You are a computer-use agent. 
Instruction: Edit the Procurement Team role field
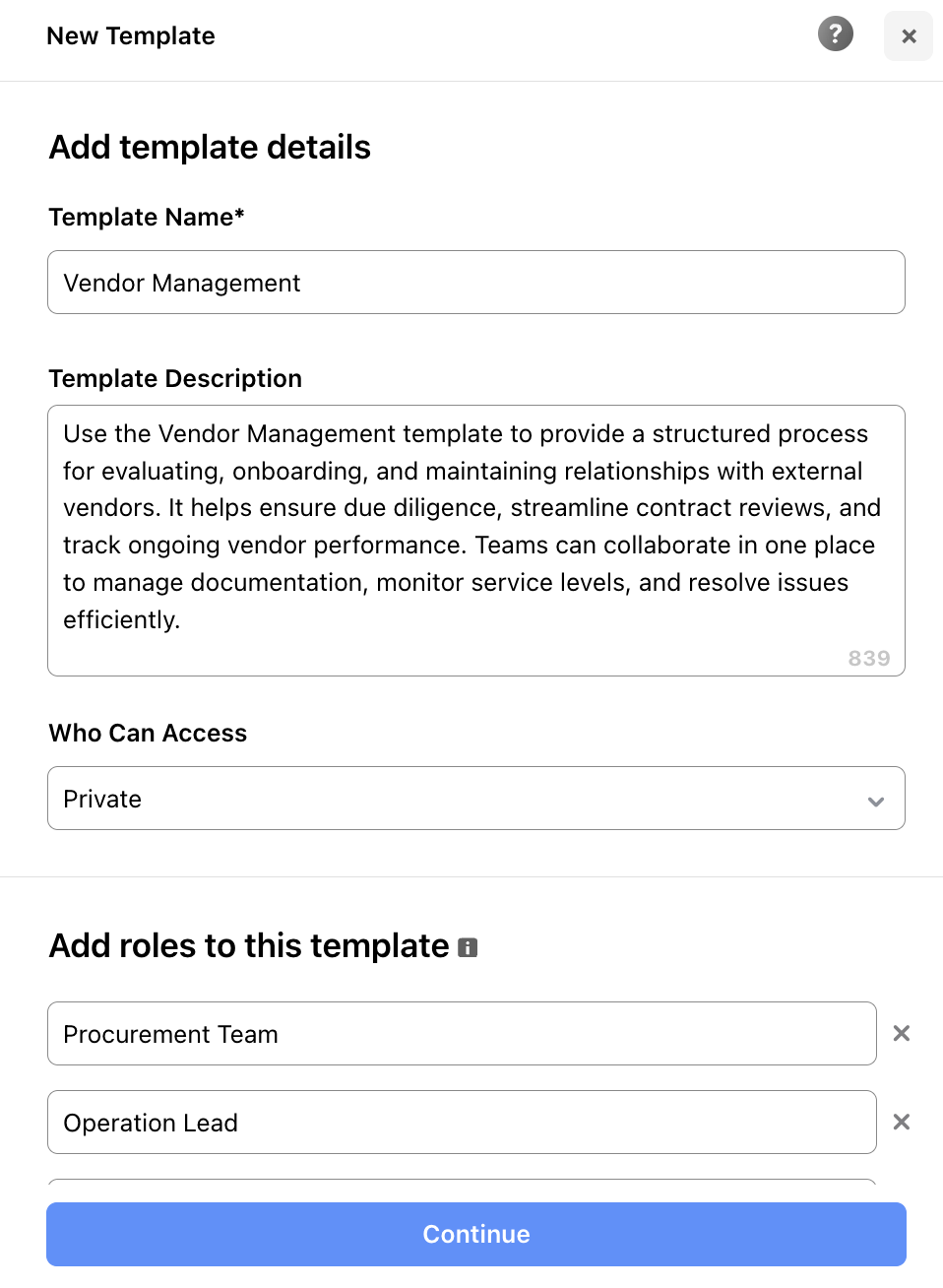tap(462, 1034)
